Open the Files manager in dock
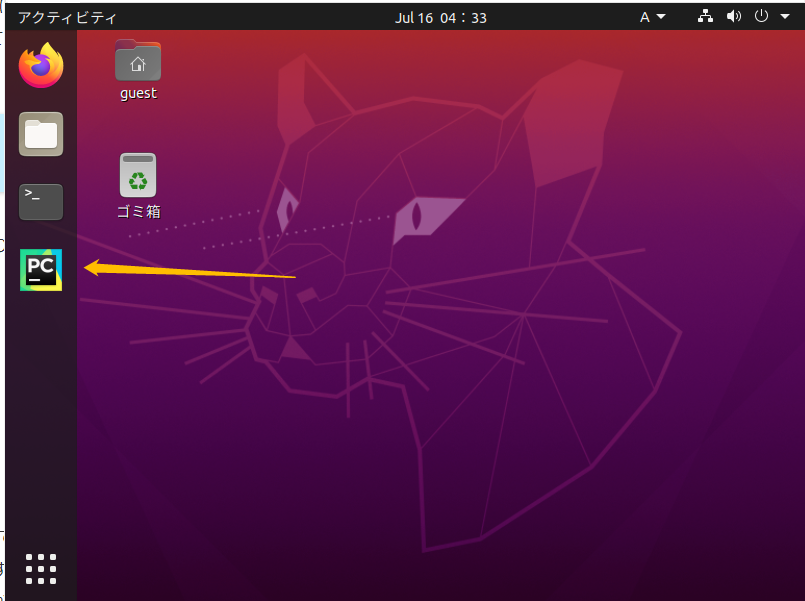 click(x=41, y=134)
